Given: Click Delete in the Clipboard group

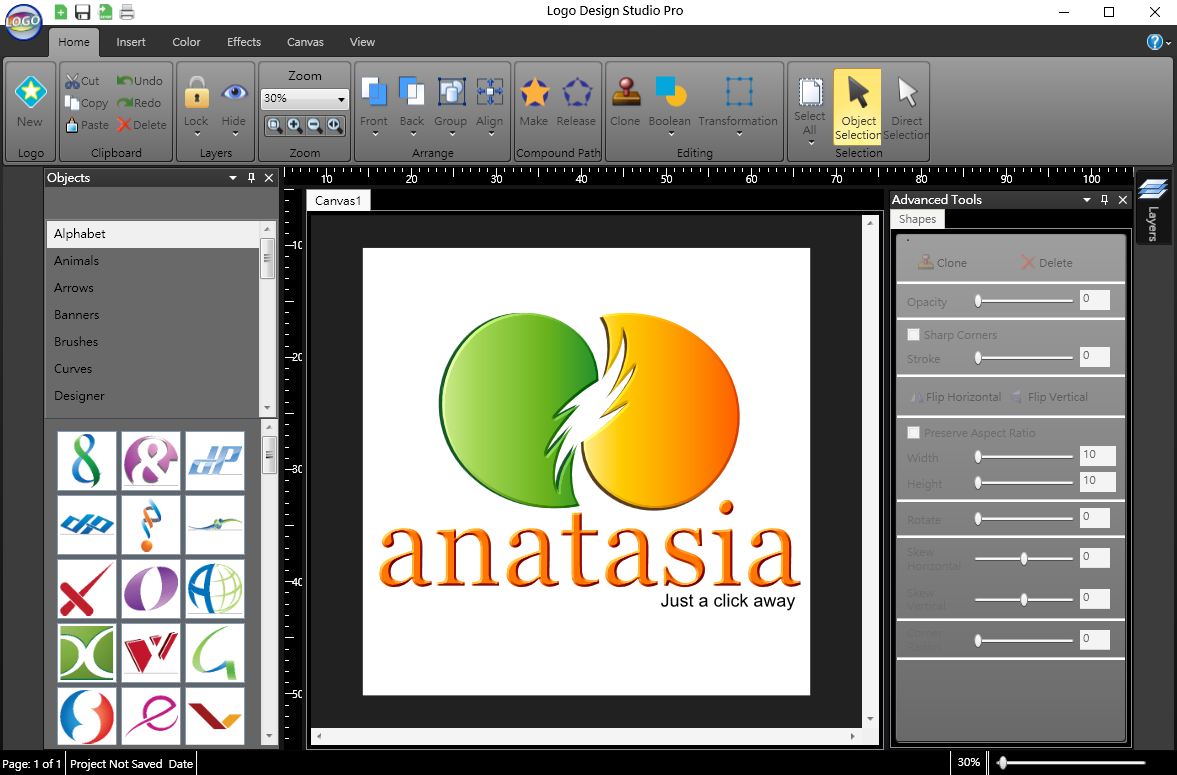Looking at the screenshot, I should pyautogui.click(x=141, y=125).
